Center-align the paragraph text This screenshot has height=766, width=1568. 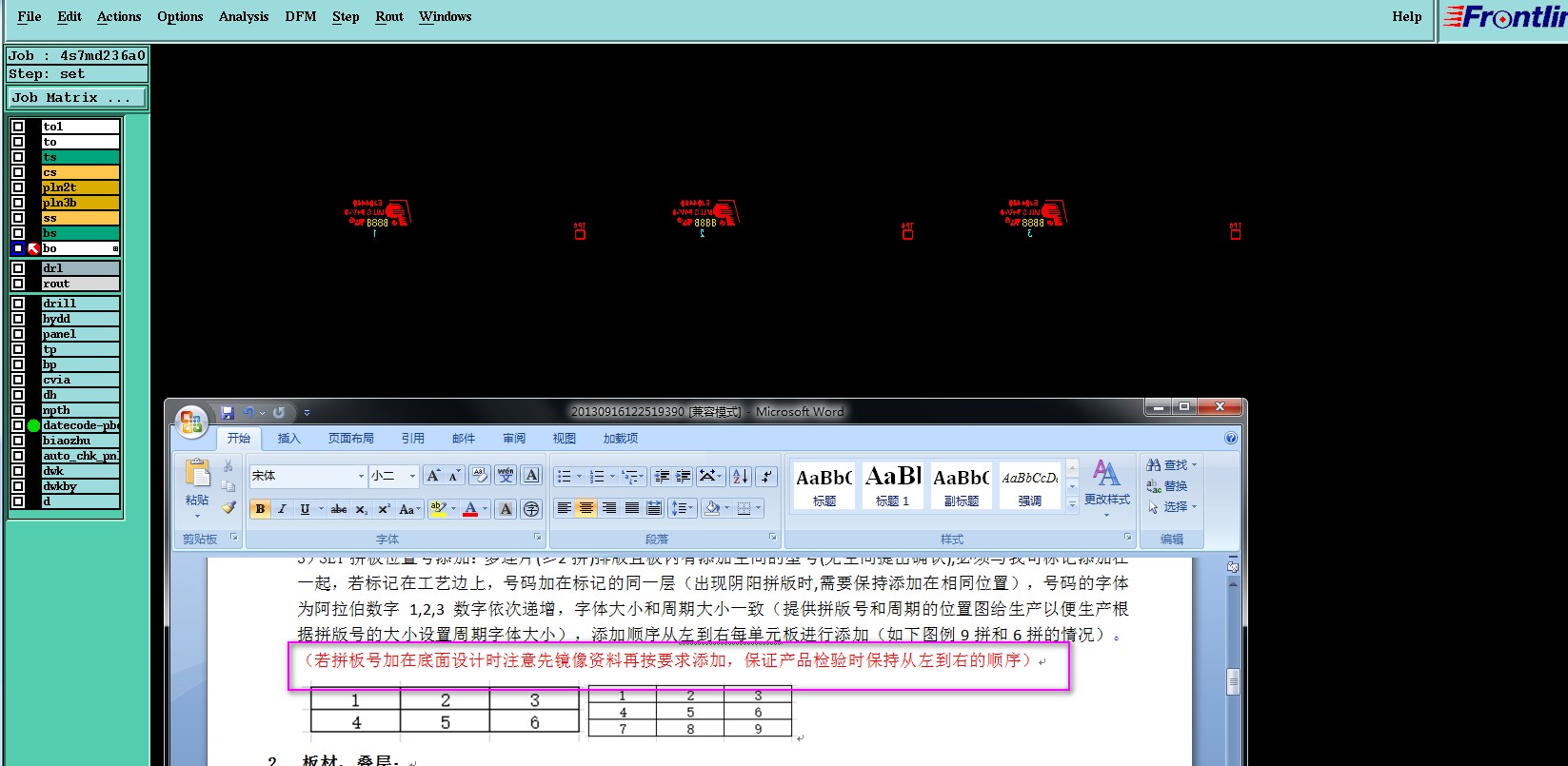[586, 508]
